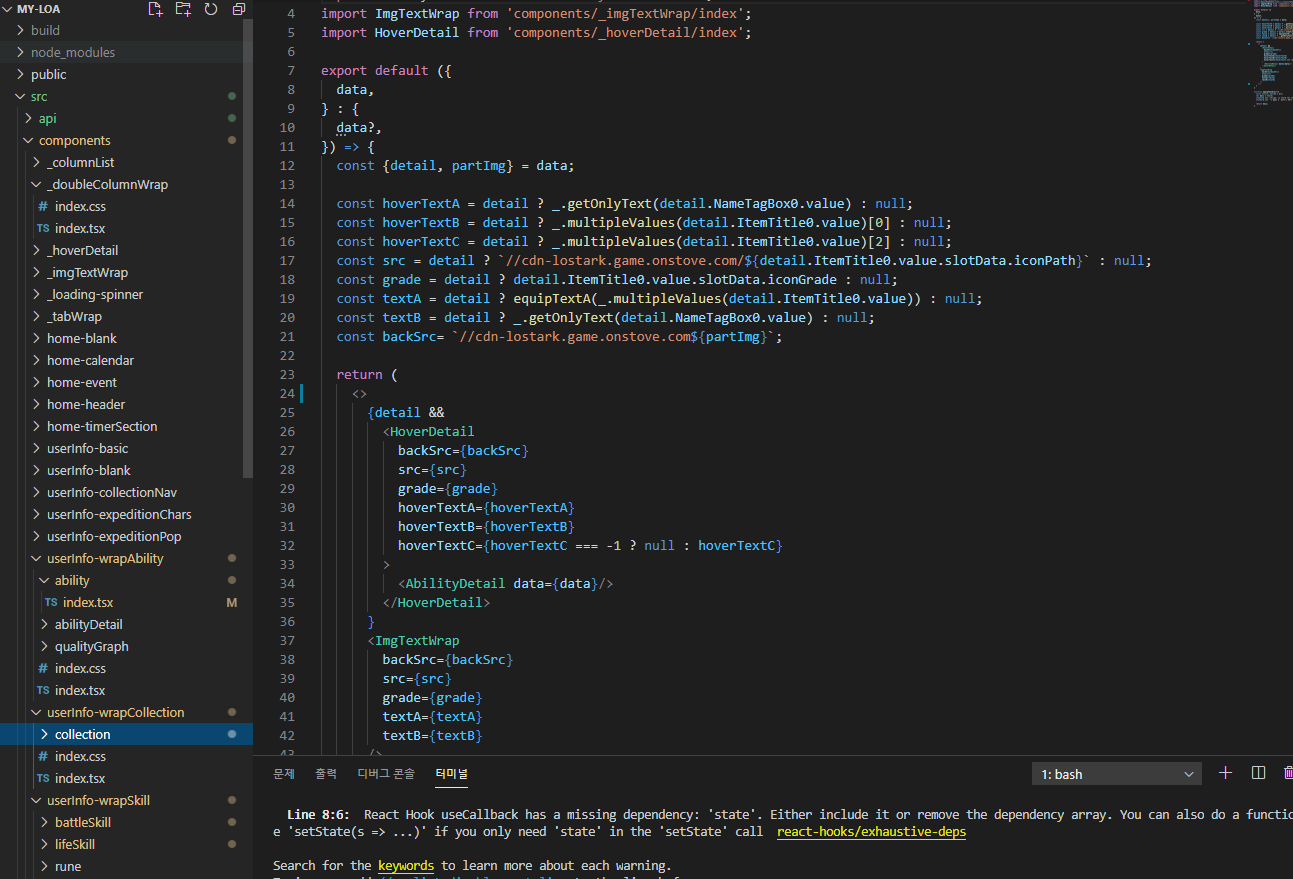Click the HoverDetail opening tag on line 26
1293x879 pixels.
428,432
